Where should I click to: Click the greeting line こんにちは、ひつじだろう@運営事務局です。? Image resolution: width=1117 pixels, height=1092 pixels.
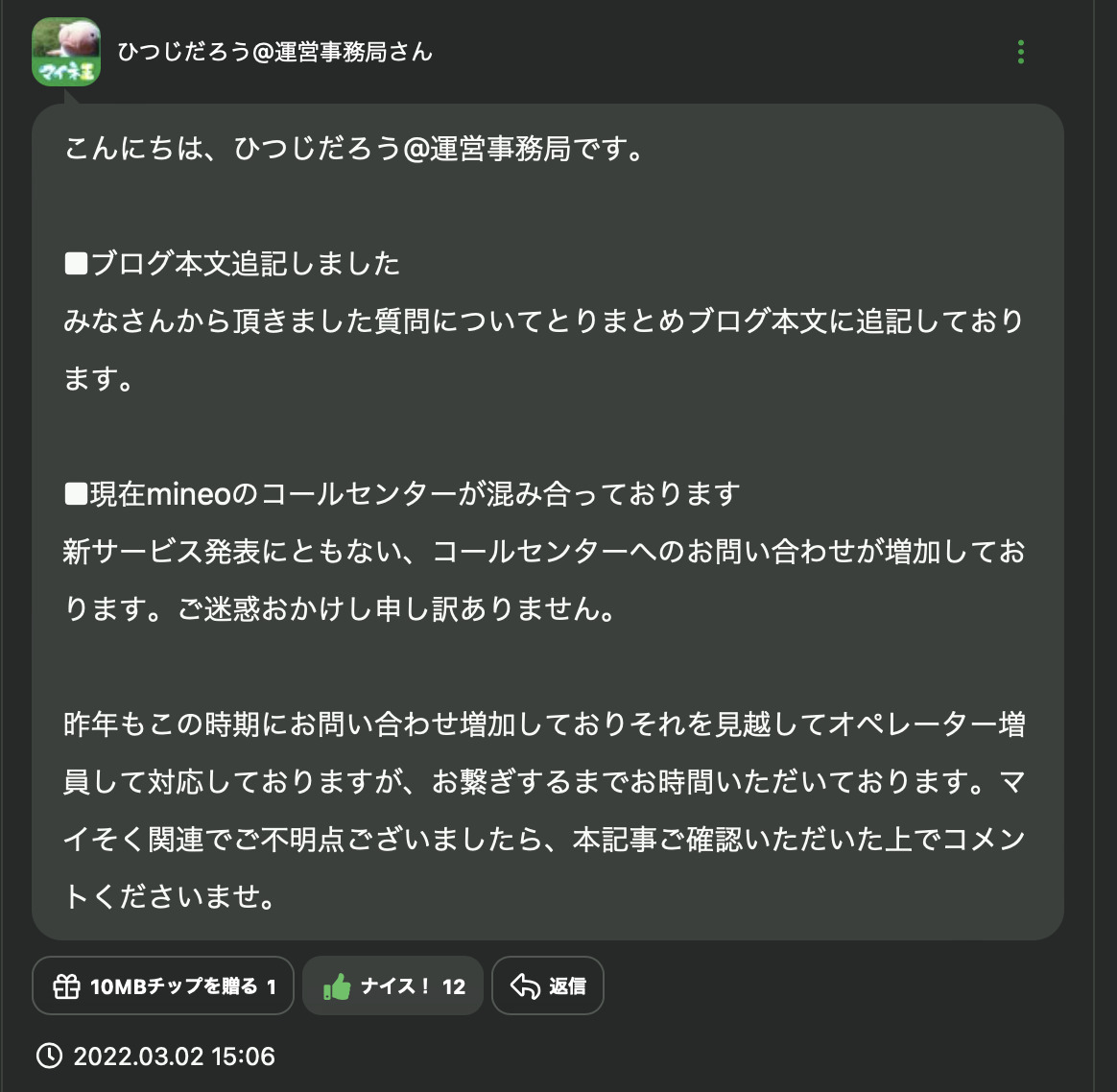354,150
